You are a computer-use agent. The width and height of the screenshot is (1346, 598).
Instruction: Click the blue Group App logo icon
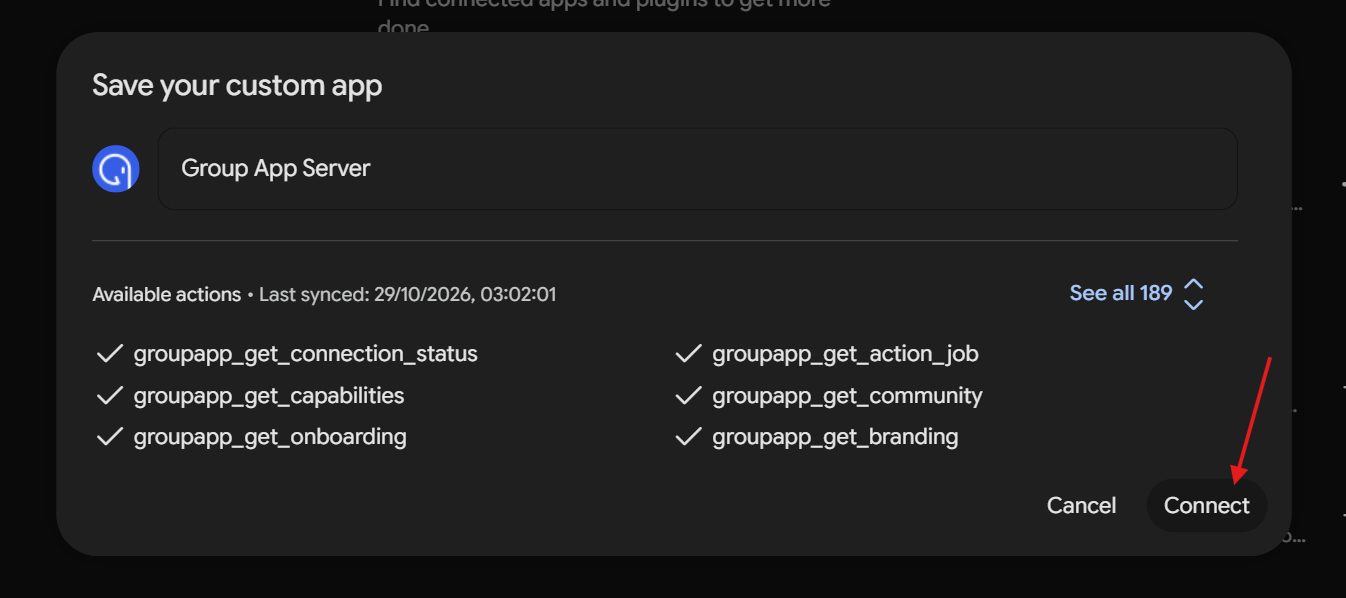116,169
